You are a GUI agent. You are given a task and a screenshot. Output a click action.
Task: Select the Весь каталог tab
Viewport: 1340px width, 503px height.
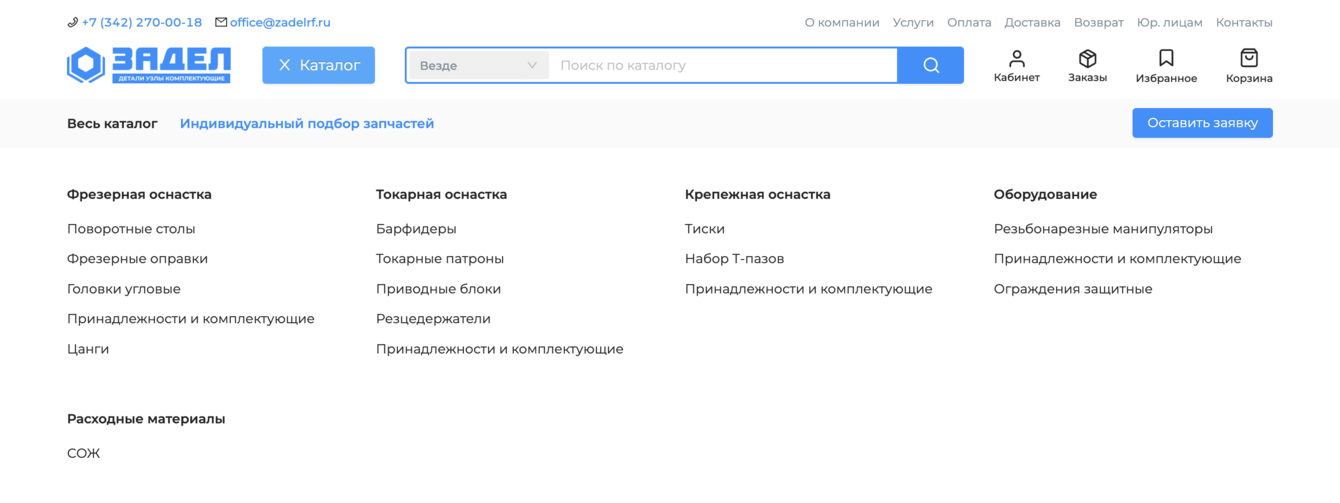[x=112, y=124]
